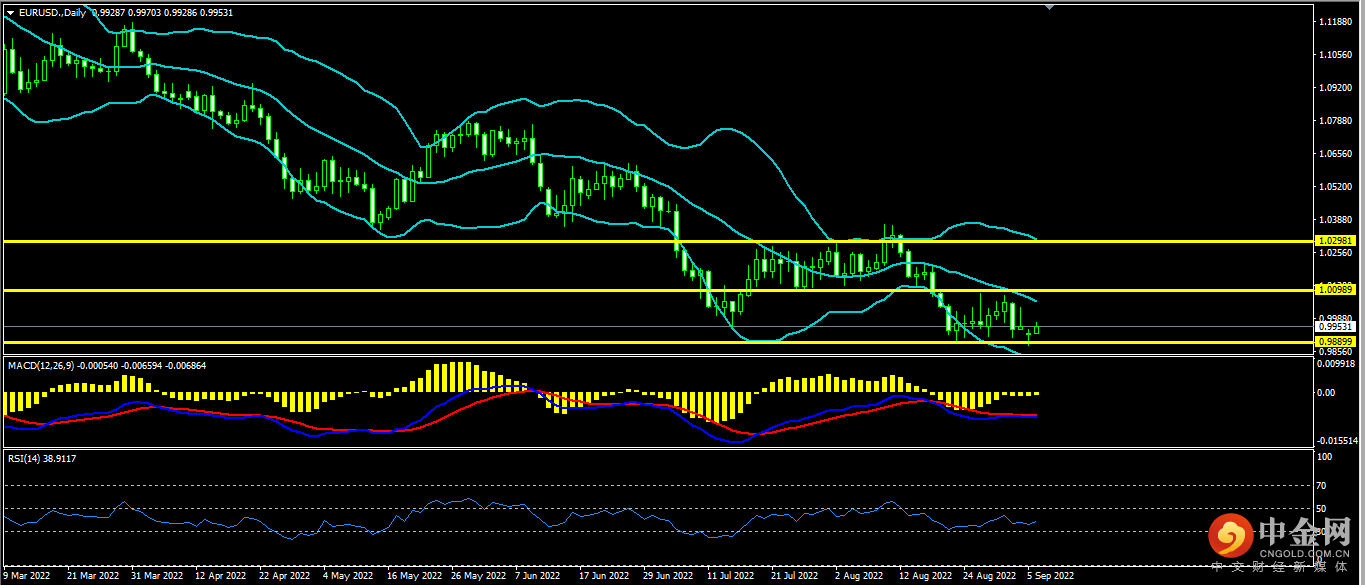Click the 29 Jun 2022 date label

point(668,576)
